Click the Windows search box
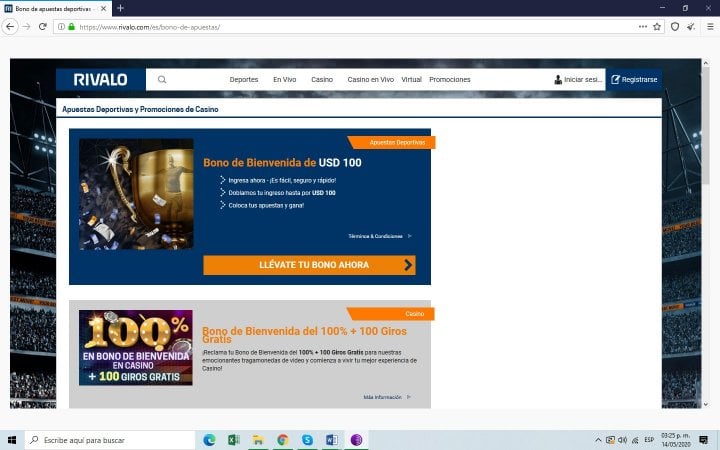The width and height of the screenshot is (720, 450). click(x=110, y=440)
